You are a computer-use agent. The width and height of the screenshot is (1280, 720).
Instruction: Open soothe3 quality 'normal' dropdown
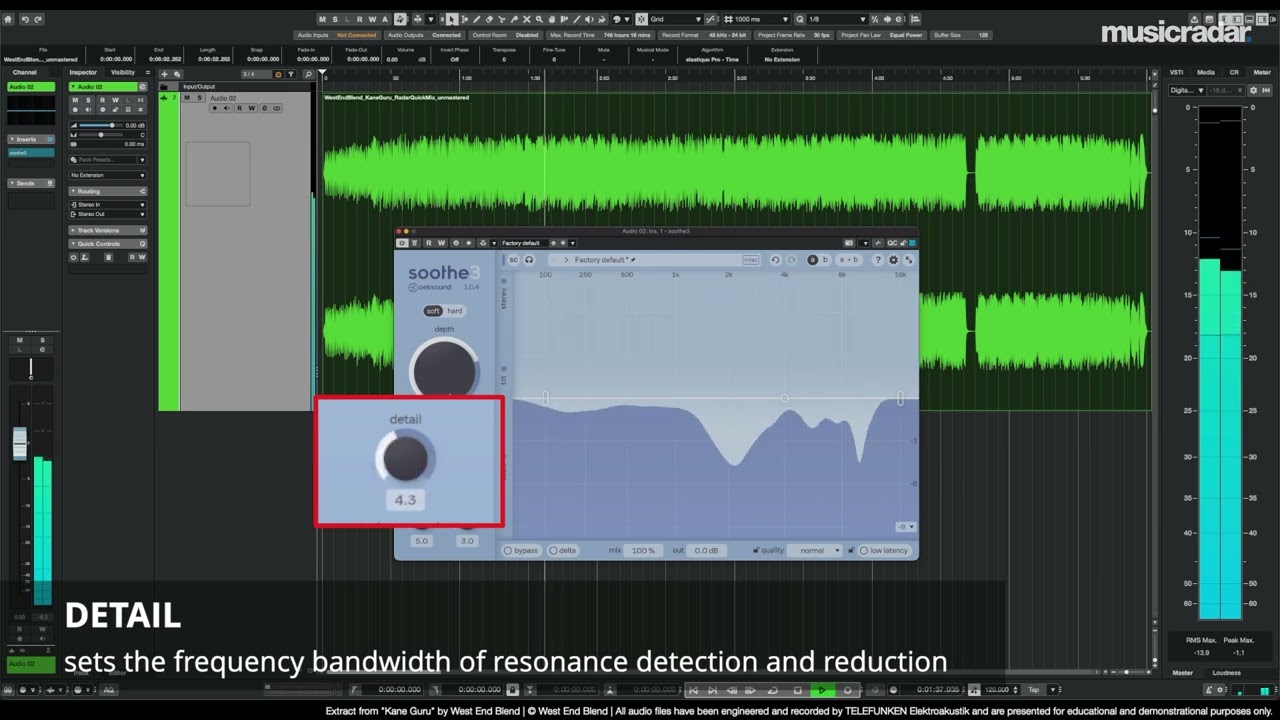(816, 550)
